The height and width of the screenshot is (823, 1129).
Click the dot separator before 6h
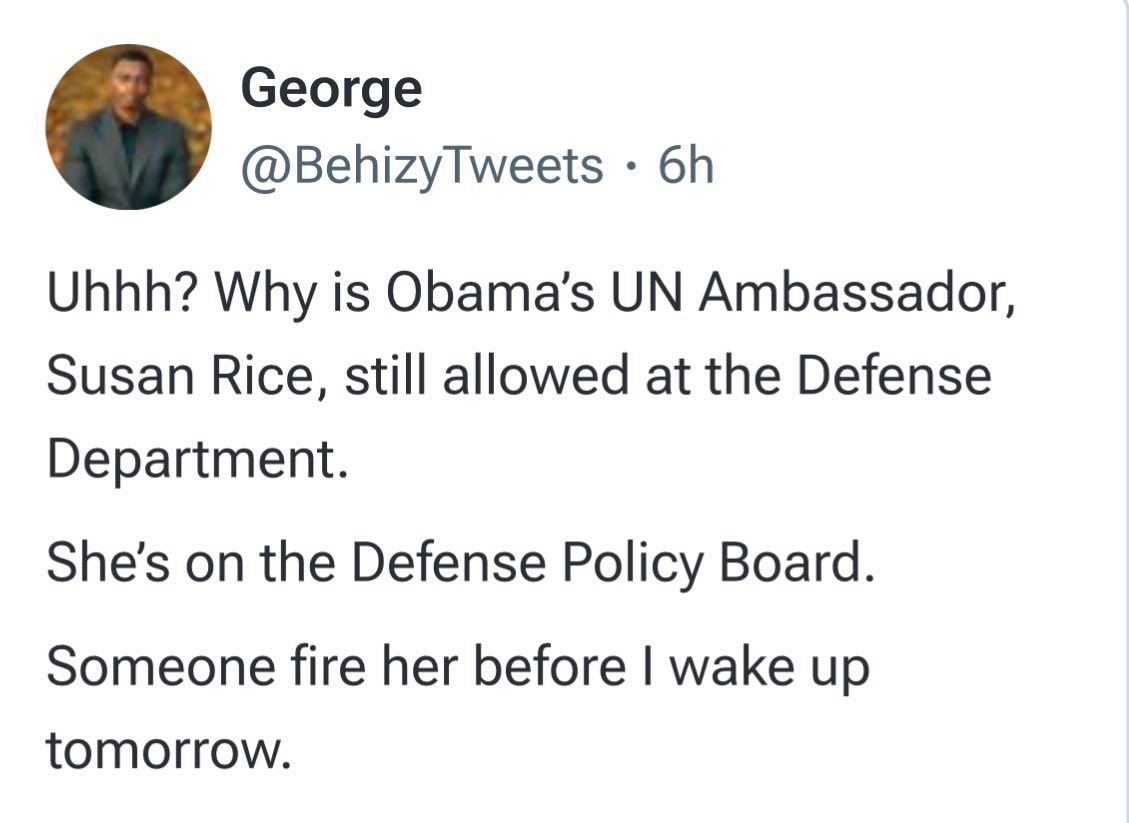pyautogui.click(x=631, y=168)
